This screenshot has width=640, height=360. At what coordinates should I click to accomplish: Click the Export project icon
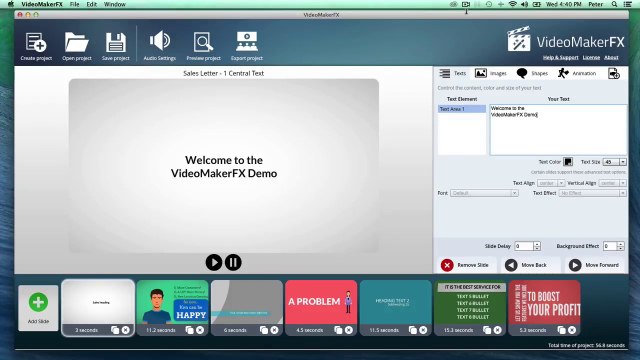247,42
